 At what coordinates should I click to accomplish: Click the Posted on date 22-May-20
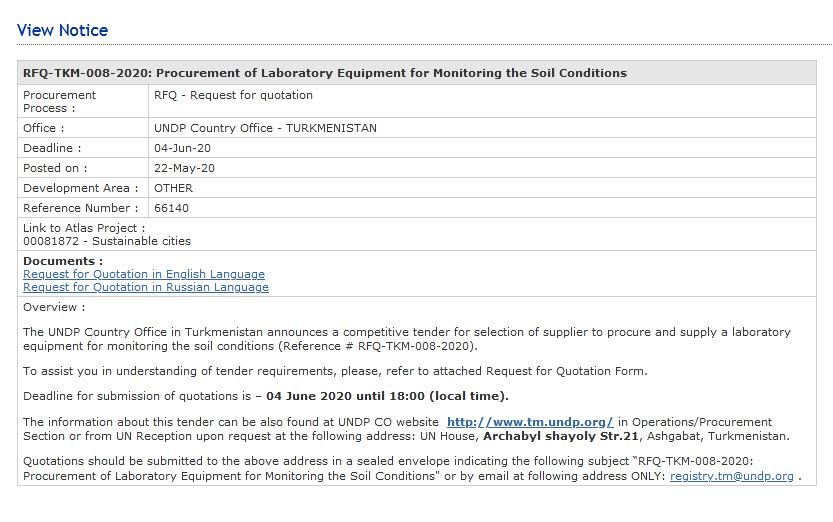coord(184,168)
